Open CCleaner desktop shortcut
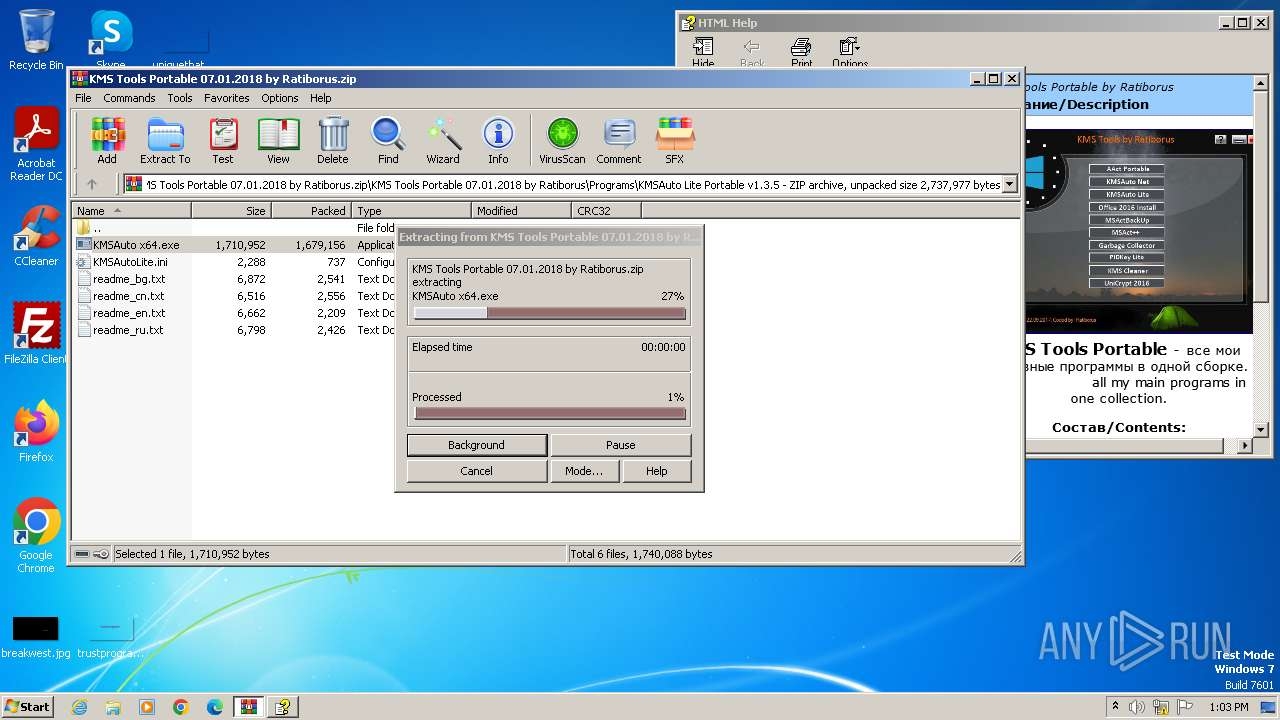Screen dimensions: 1280x720 pyautogui.click(x=36, y=236)
